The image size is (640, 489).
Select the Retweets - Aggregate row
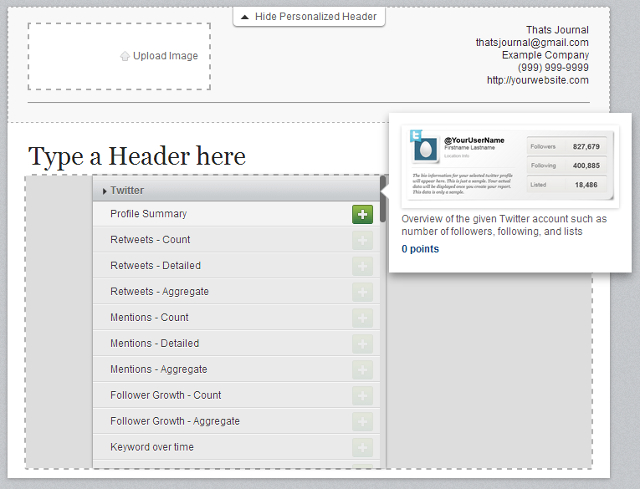click(236, 292)
